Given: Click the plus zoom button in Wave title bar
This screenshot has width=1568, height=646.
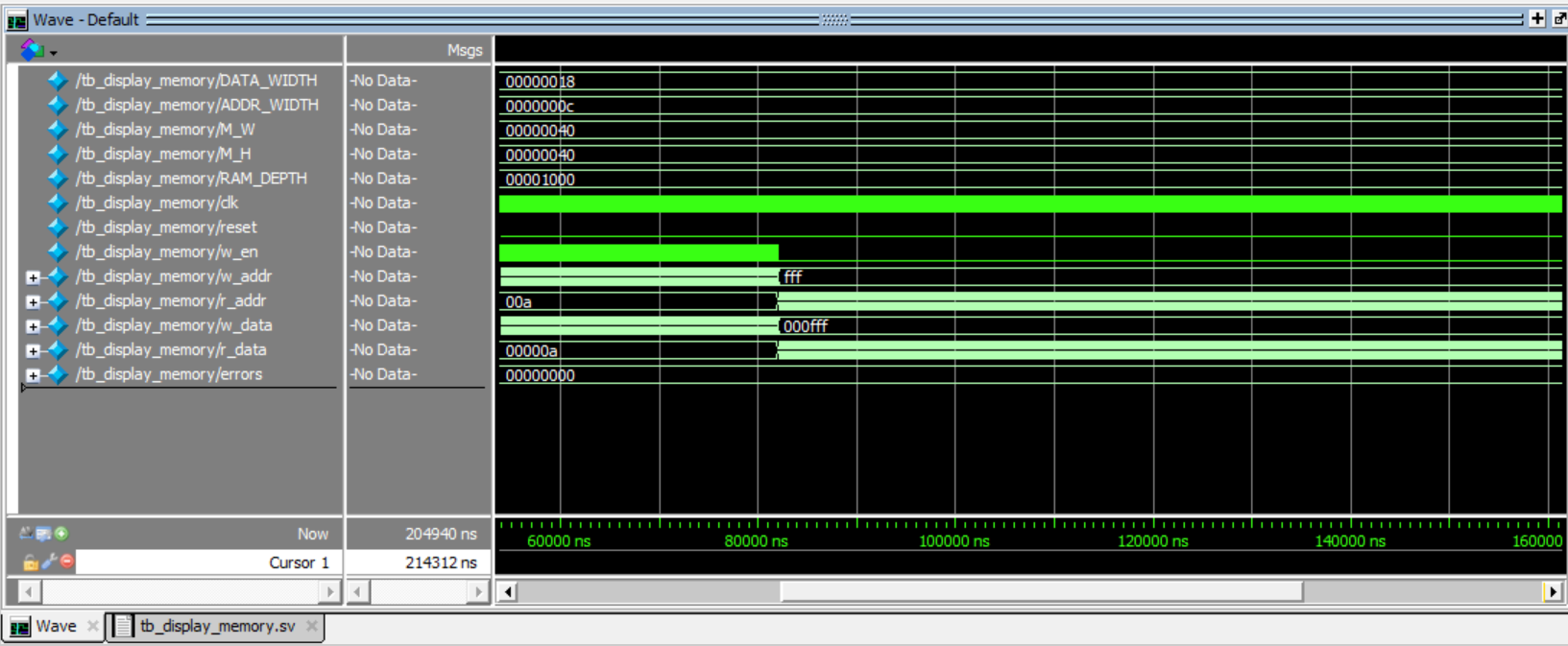Looking at the screenshot, I should click(x=1537, y=19).
